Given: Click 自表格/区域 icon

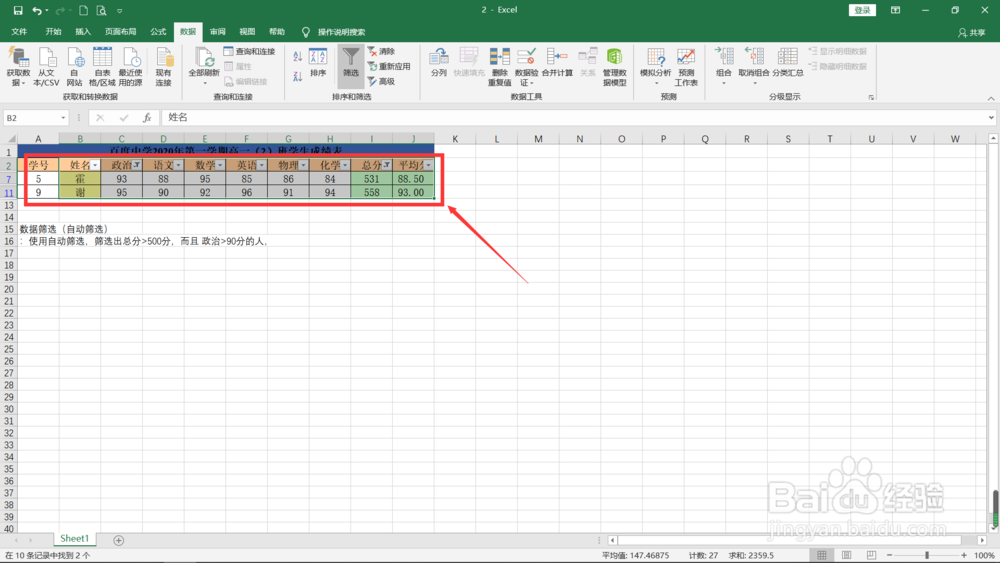Looking at the screenshot, I should coord(102,67).
